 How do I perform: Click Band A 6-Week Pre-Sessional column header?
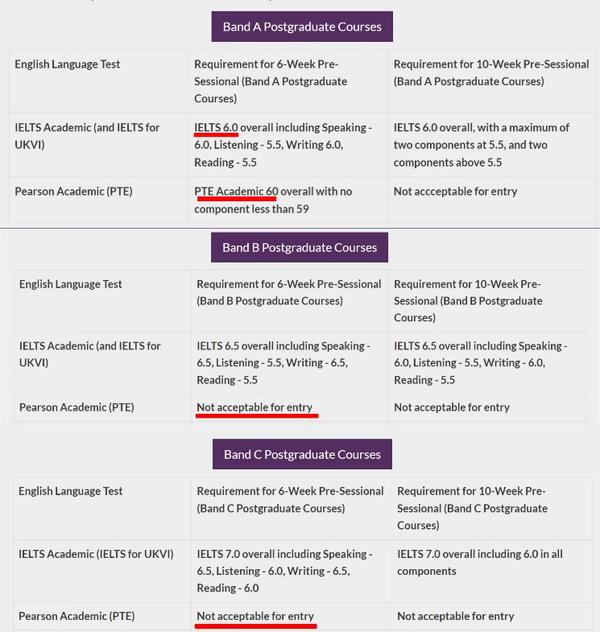coord(265,81)
